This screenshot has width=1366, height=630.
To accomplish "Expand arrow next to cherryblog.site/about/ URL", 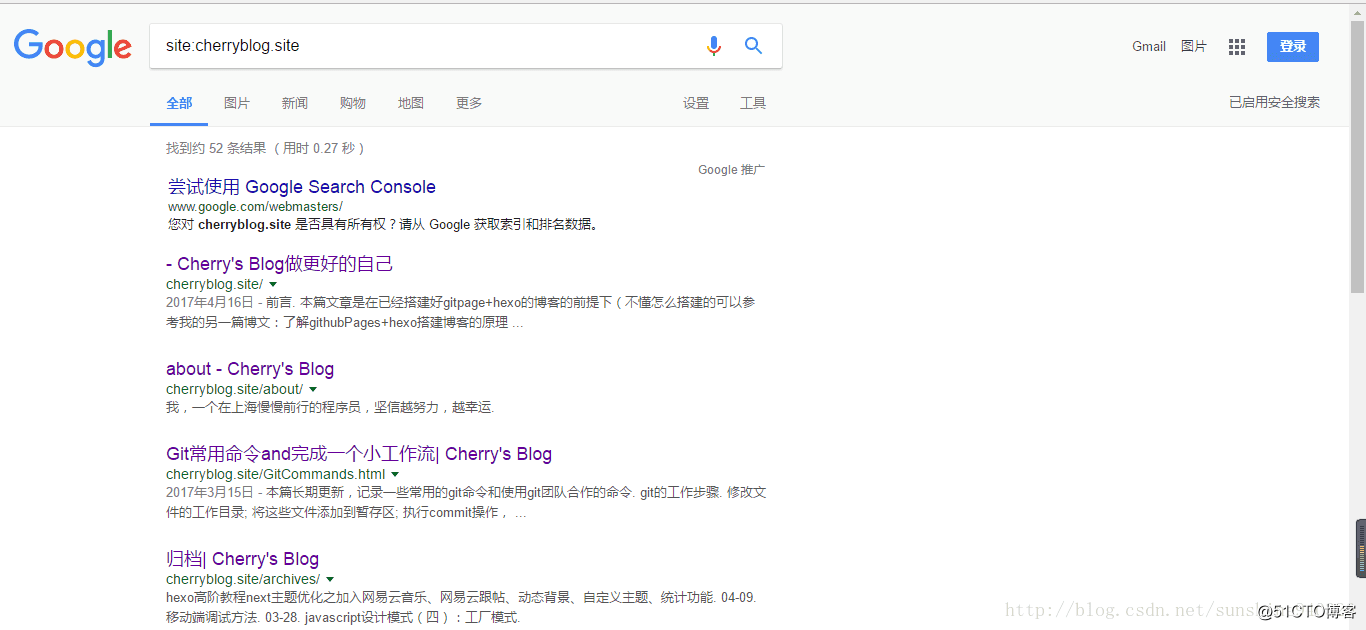I will pos(312,390).
